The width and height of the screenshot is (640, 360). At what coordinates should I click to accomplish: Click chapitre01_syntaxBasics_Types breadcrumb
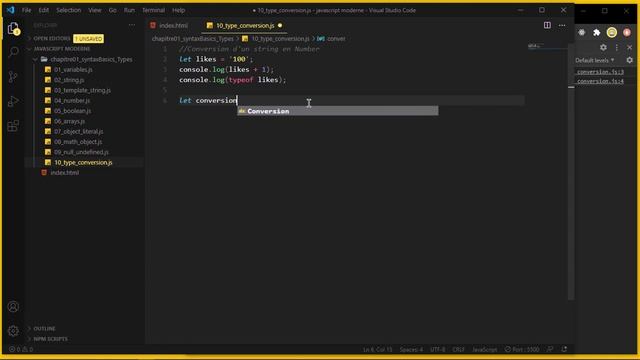193,39
